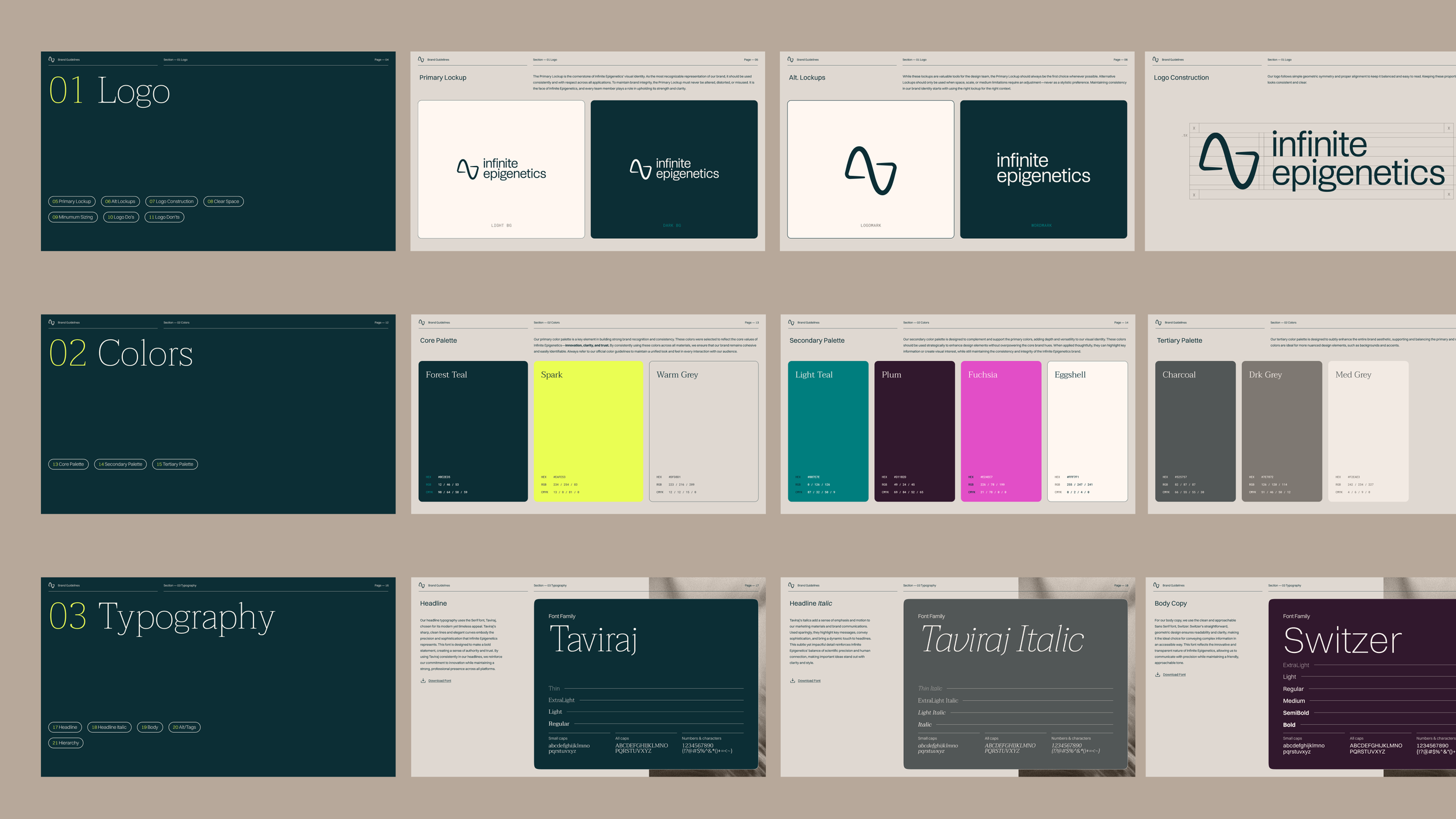Open the 05 Primary Lockup pill

(x=72, y=202)
